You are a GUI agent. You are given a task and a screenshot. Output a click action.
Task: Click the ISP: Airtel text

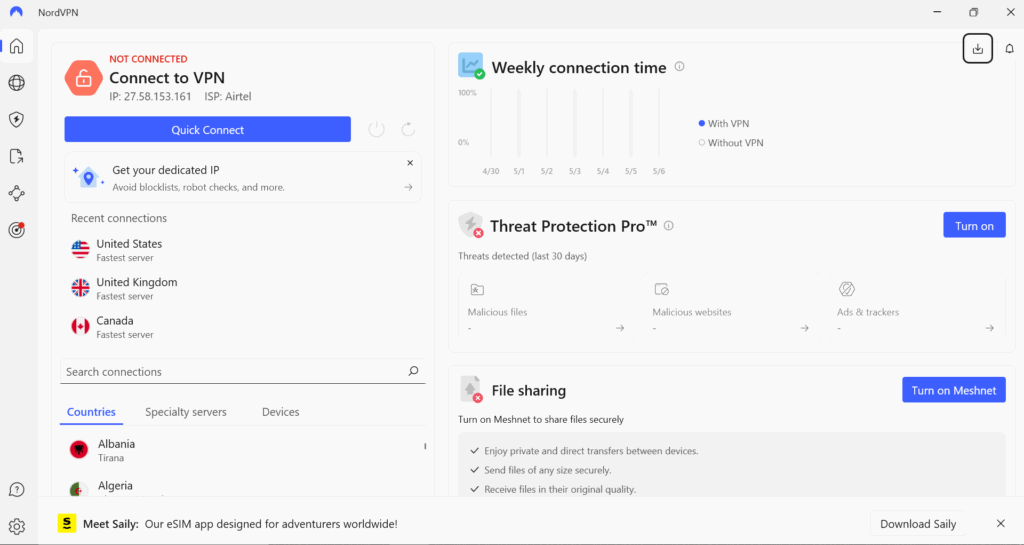coord(228,97)
